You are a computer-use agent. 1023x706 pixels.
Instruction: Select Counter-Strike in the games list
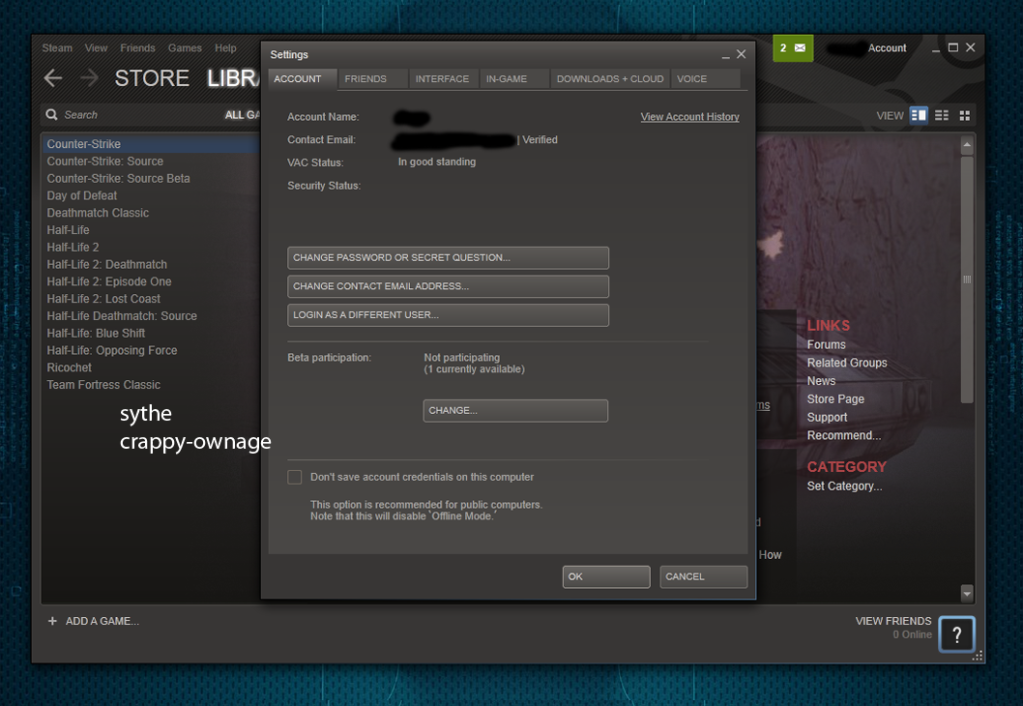(151, 144)
